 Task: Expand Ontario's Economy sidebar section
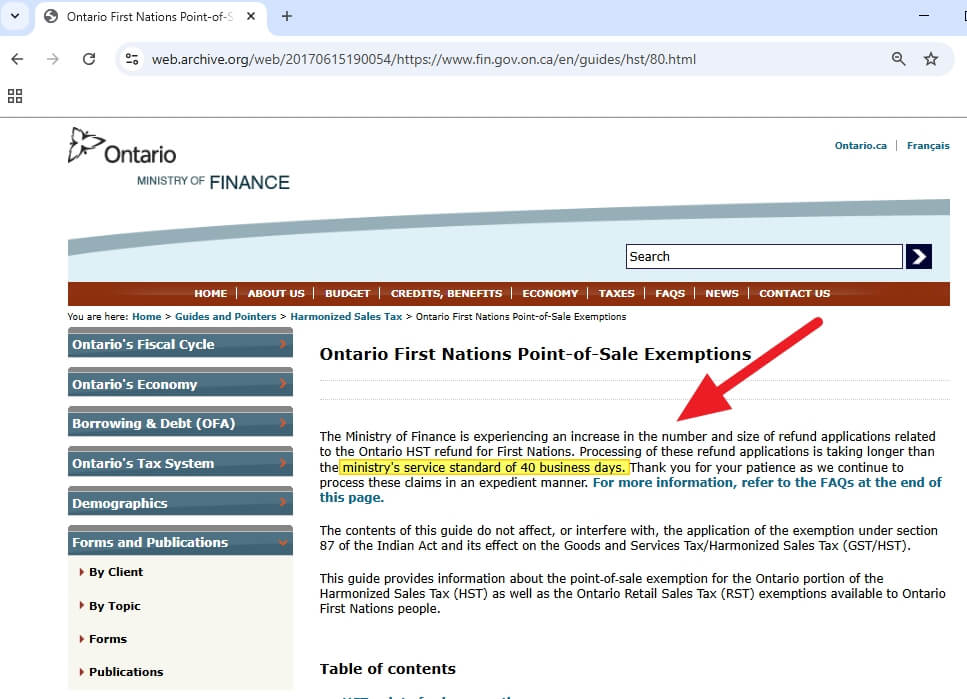click(x=180, y=384)
